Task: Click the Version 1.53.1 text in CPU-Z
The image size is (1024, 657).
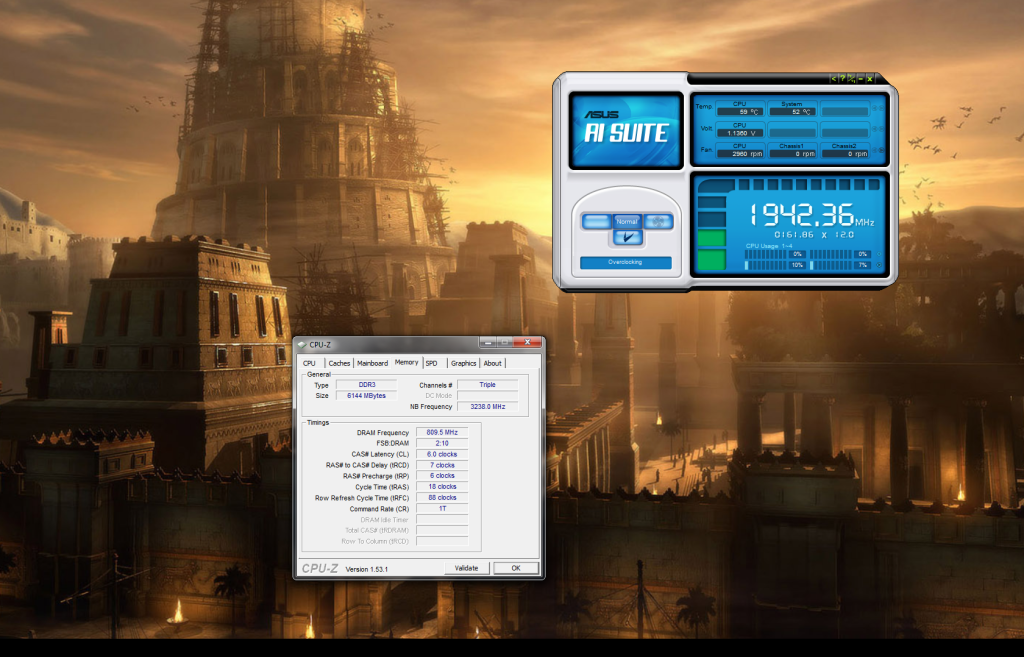Action: coord(366,569)
